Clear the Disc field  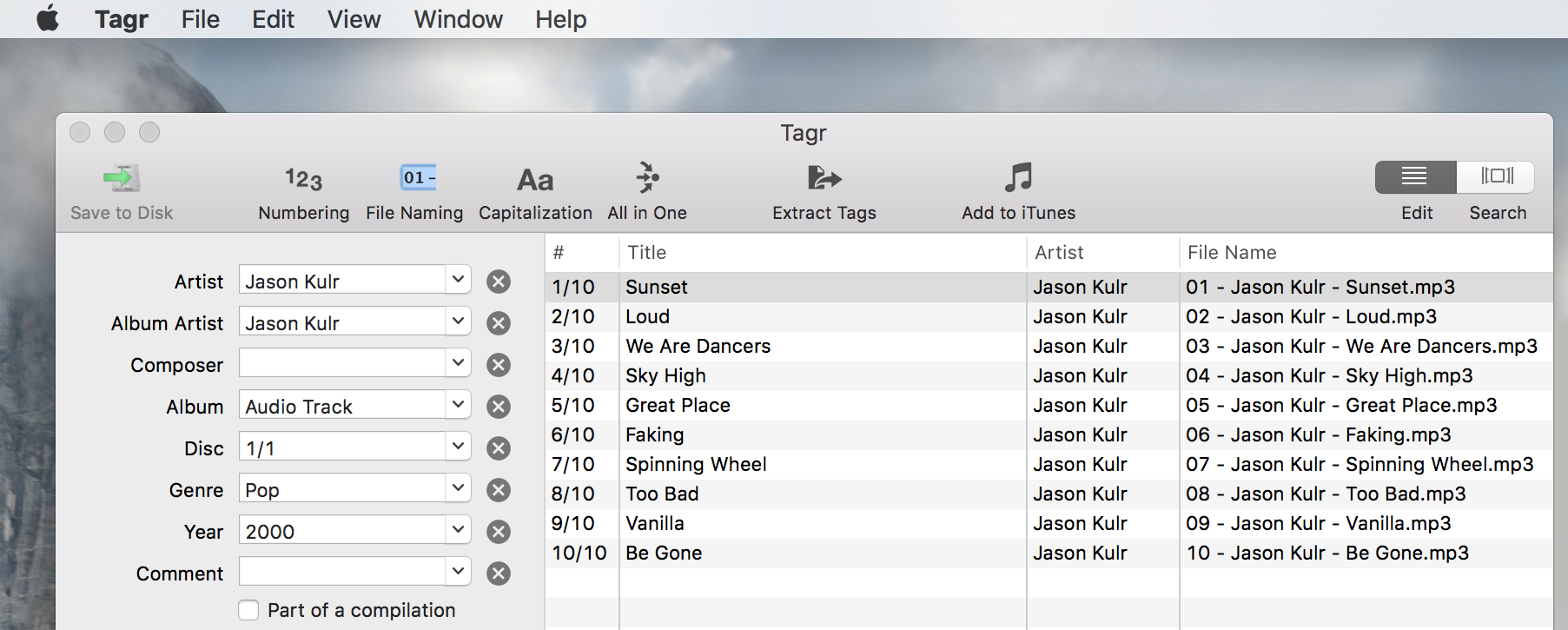click(499, 448)
